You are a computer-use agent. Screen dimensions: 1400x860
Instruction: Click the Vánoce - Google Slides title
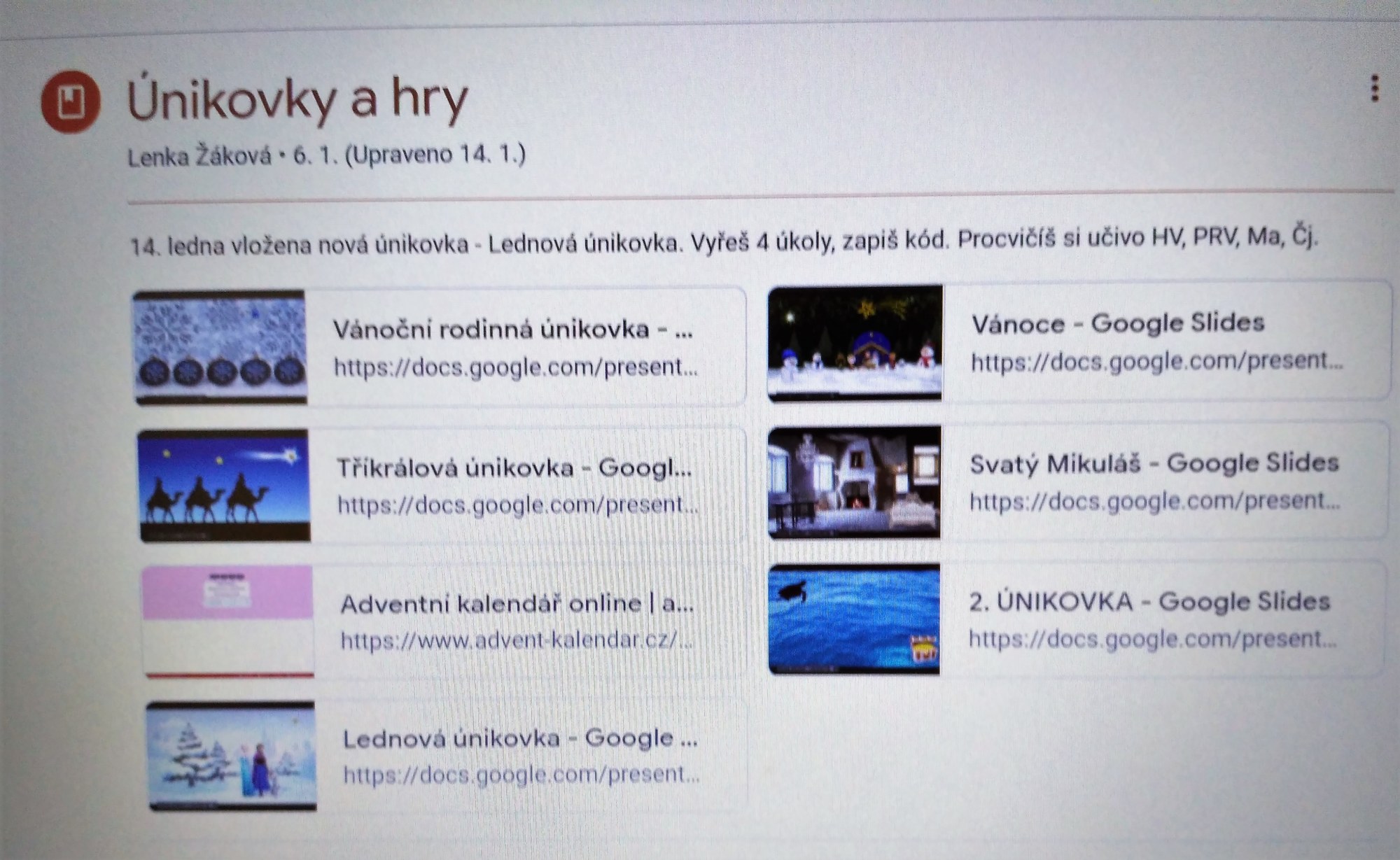click(1117, 323)
